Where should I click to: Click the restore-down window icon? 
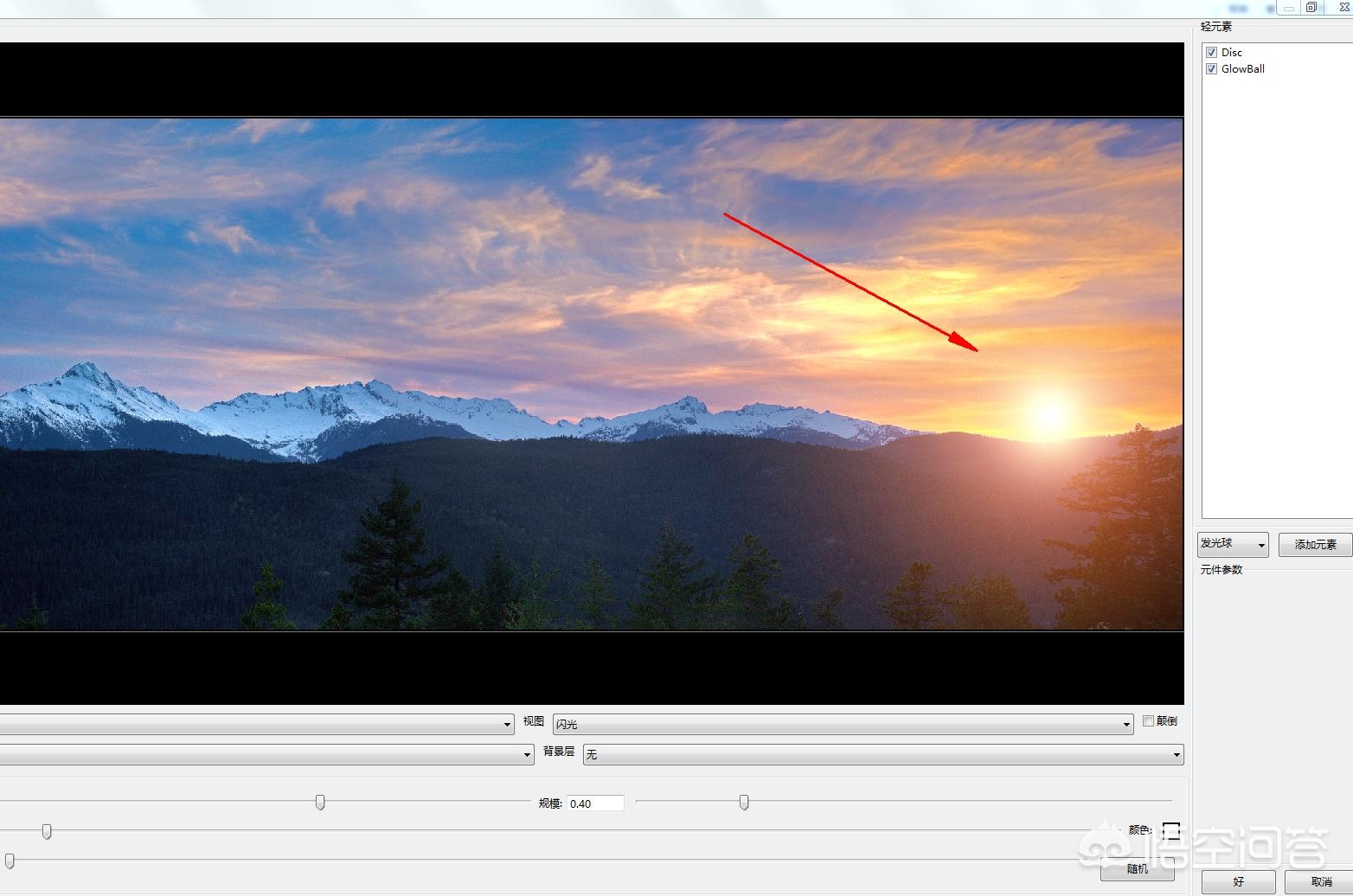pos(1311,8)
